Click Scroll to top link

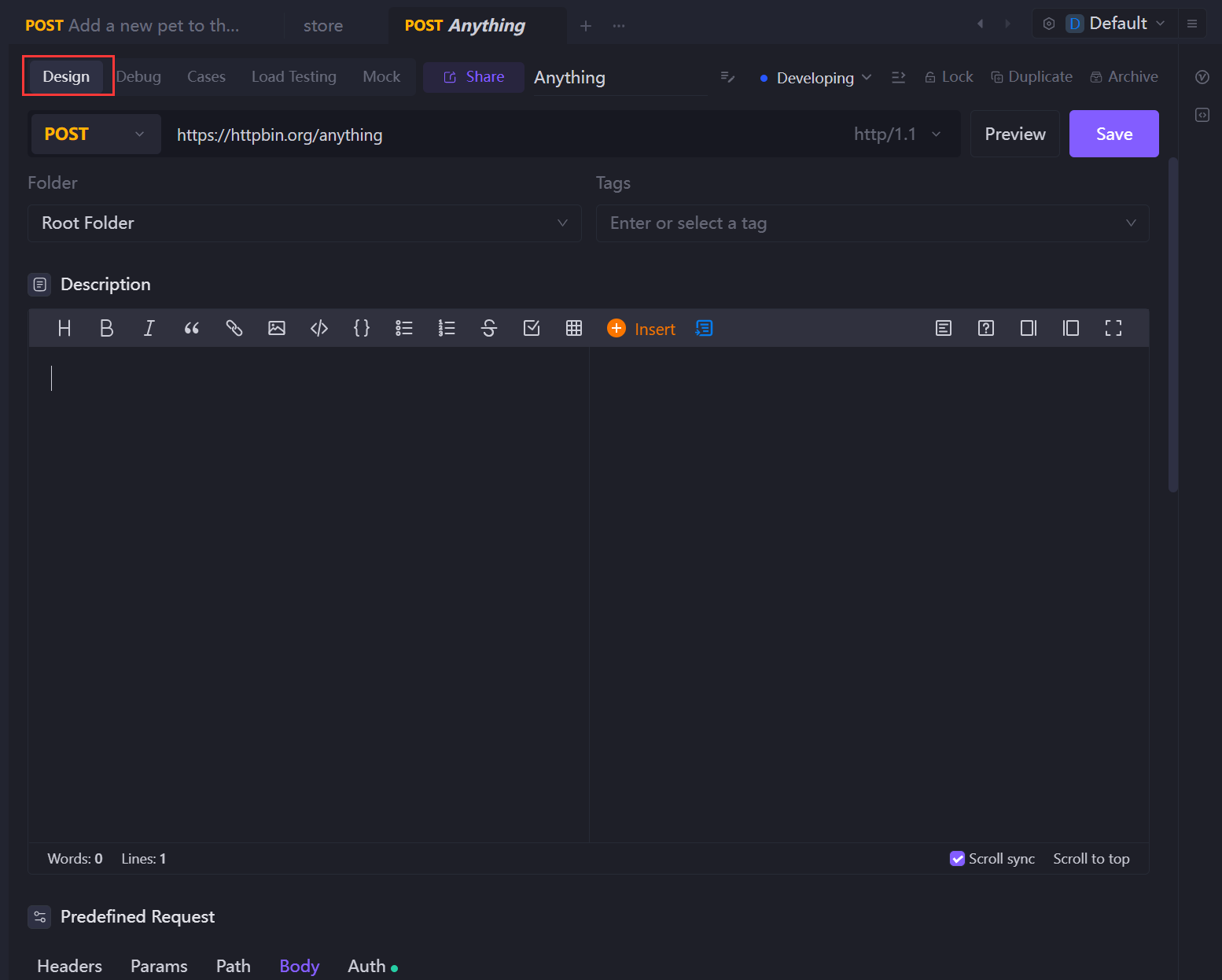point(1091,859)
